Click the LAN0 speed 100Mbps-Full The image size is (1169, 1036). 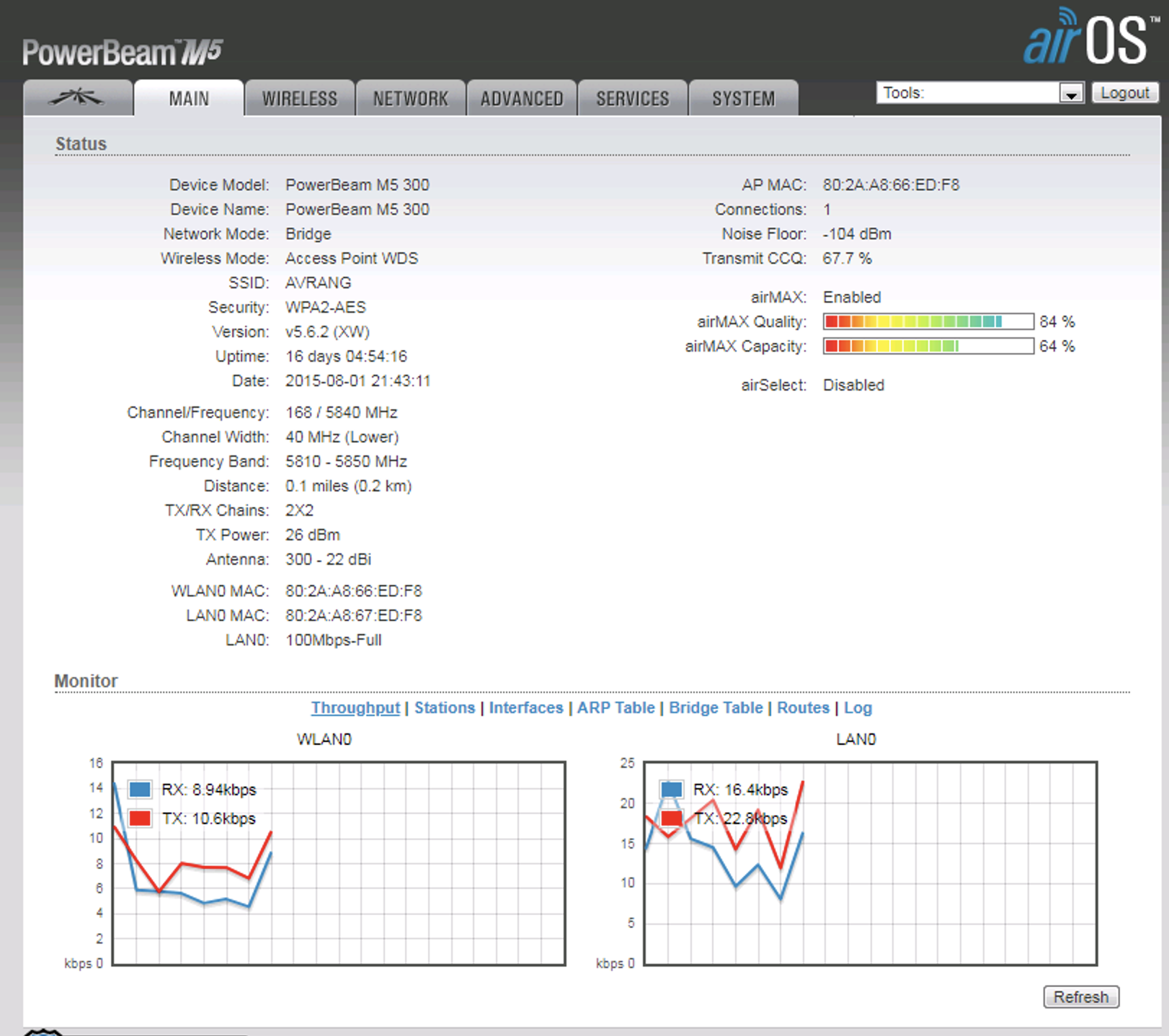pos(333,640)
